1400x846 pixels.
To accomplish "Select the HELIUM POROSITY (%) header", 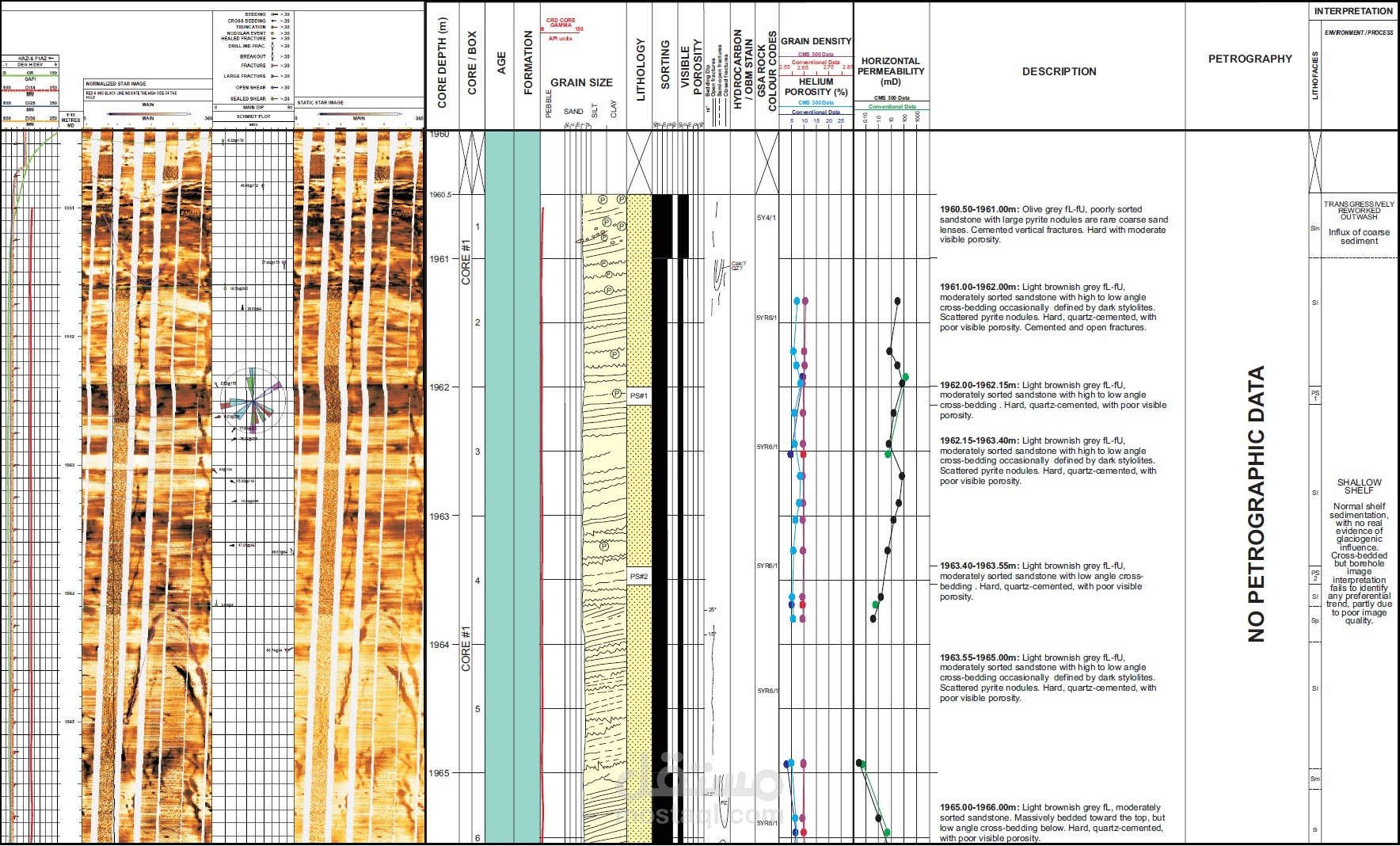I will tap(816, 86).
